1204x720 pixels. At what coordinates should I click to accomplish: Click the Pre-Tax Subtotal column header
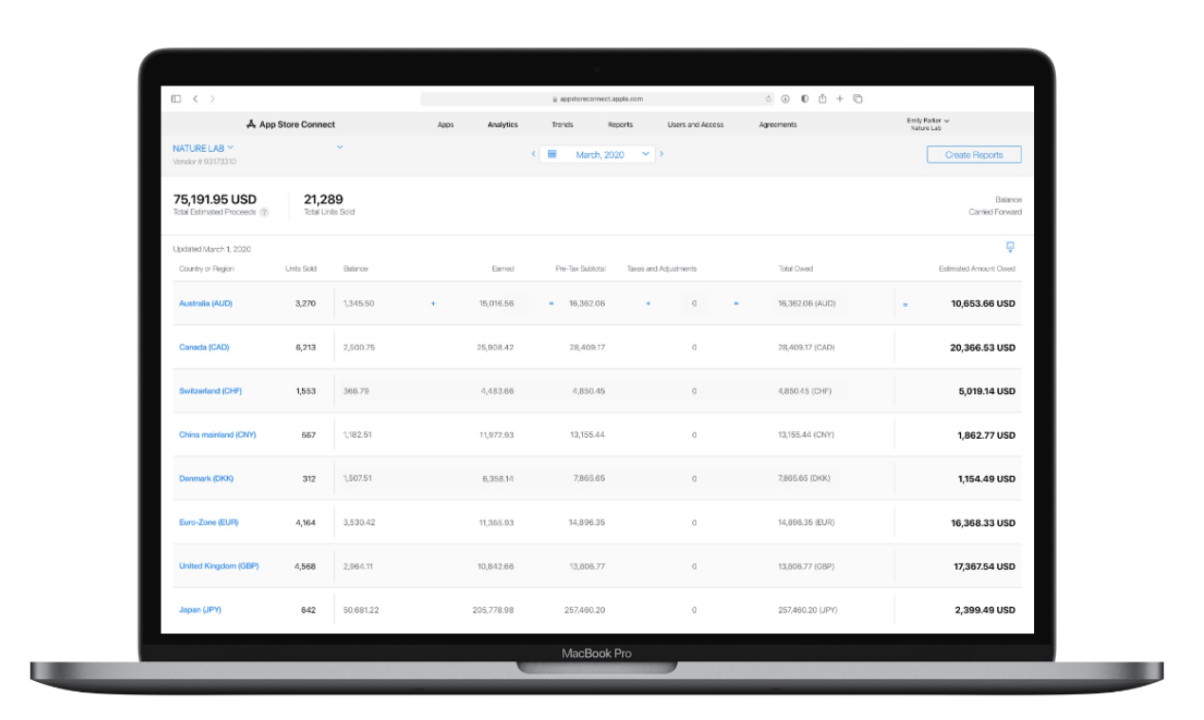pyautogui.click(x=580, y=269)
